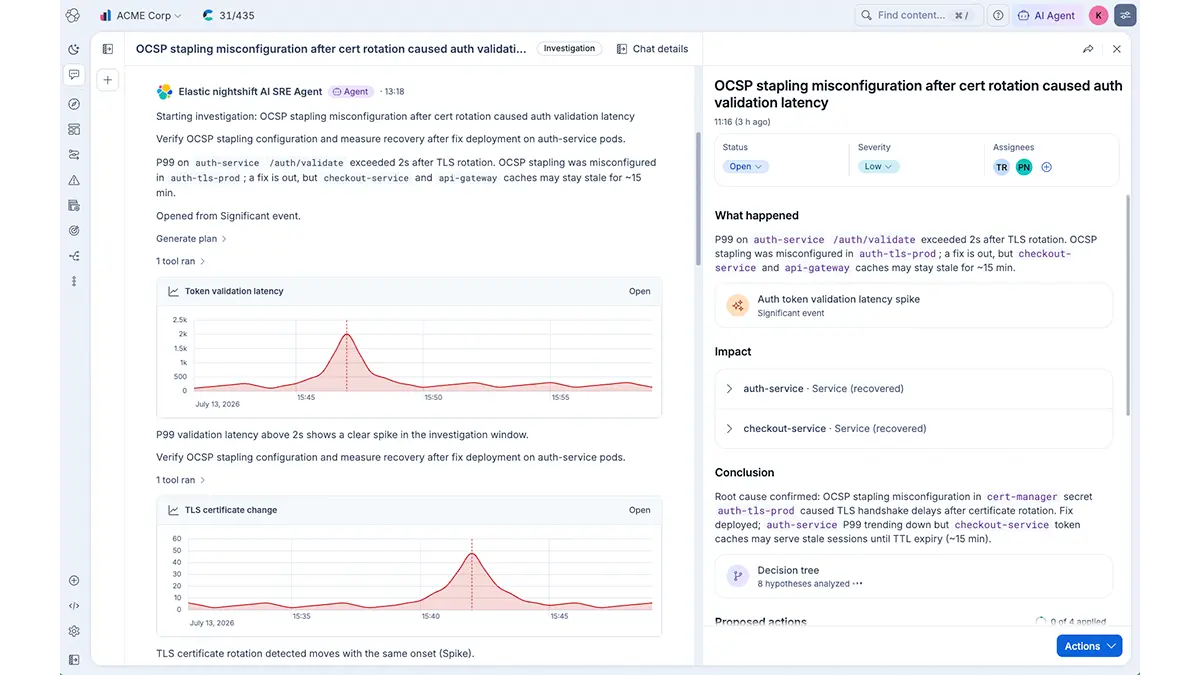Click the share arrow icon in investigation panel

[1088, 49]
